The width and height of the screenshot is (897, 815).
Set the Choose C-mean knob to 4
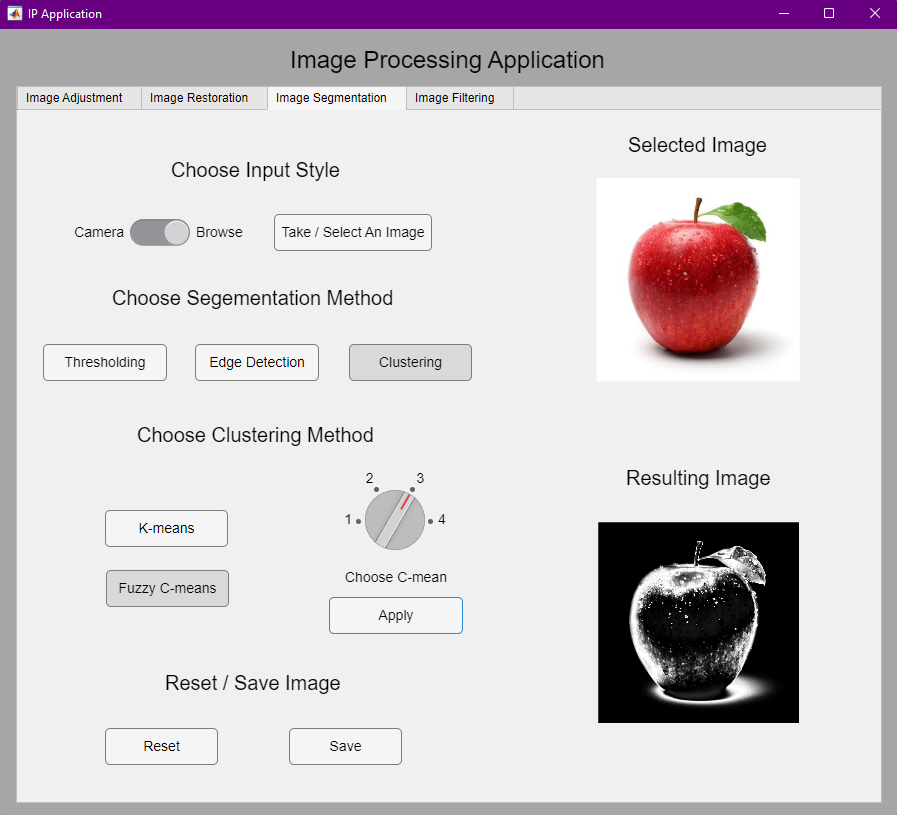pos(434,519)
